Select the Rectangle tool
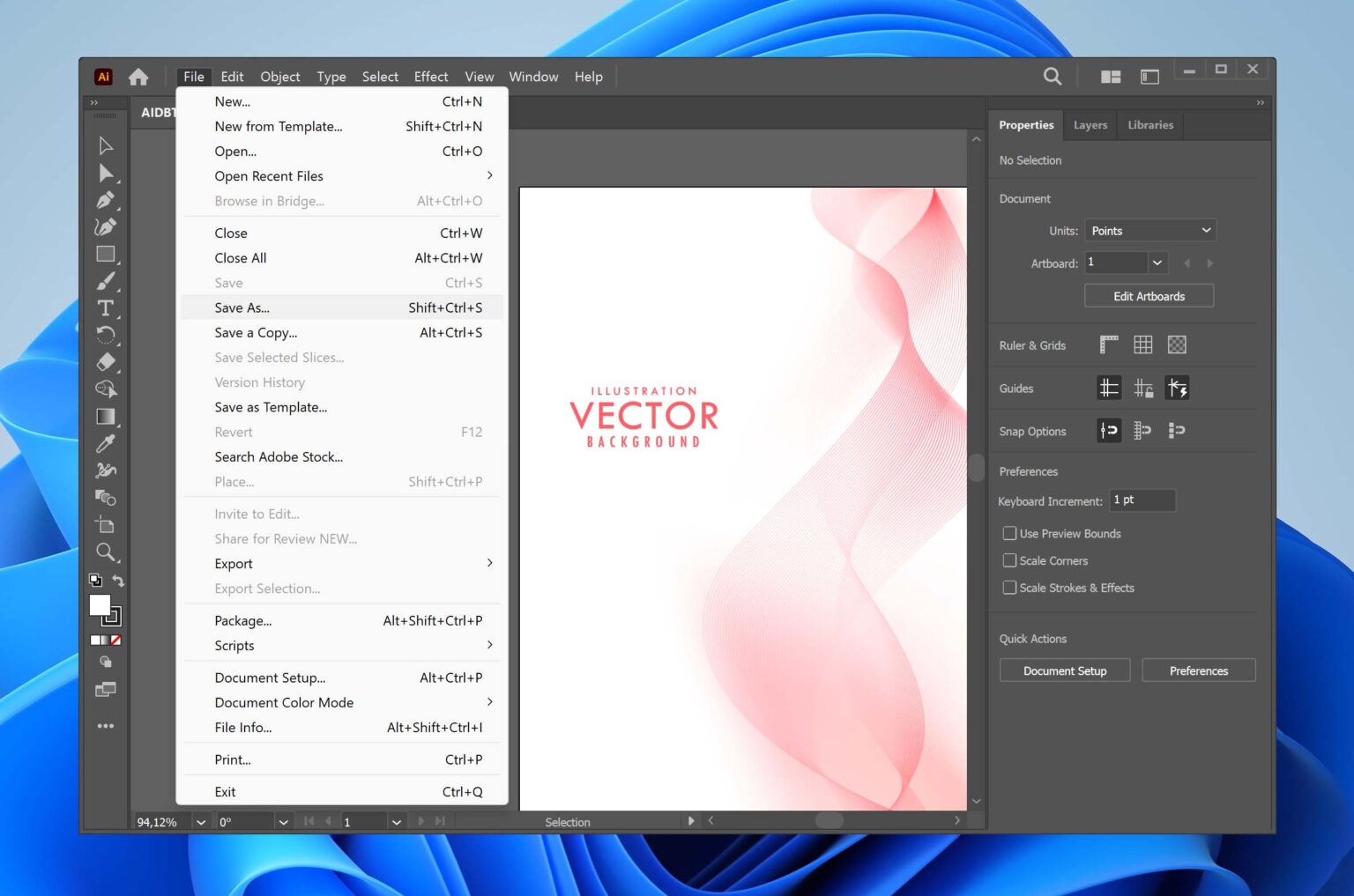Screen dimensions: 1354x896 (106, 254)
